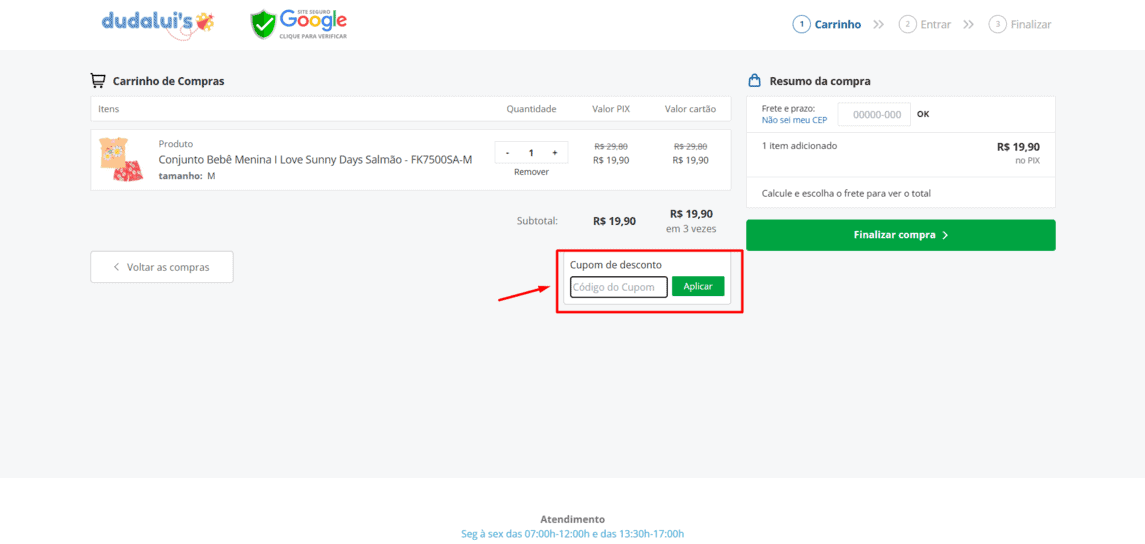Open the baby outfit product thumbnail
This screenshot has width=1145, height=544.
pyautogui.click(x=120, y=159)
